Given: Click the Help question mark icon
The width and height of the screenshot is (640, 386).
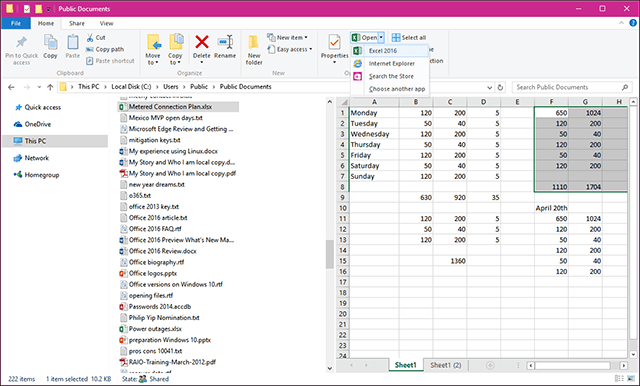Looking at the screenshot, I should click(x=633, y=23).
